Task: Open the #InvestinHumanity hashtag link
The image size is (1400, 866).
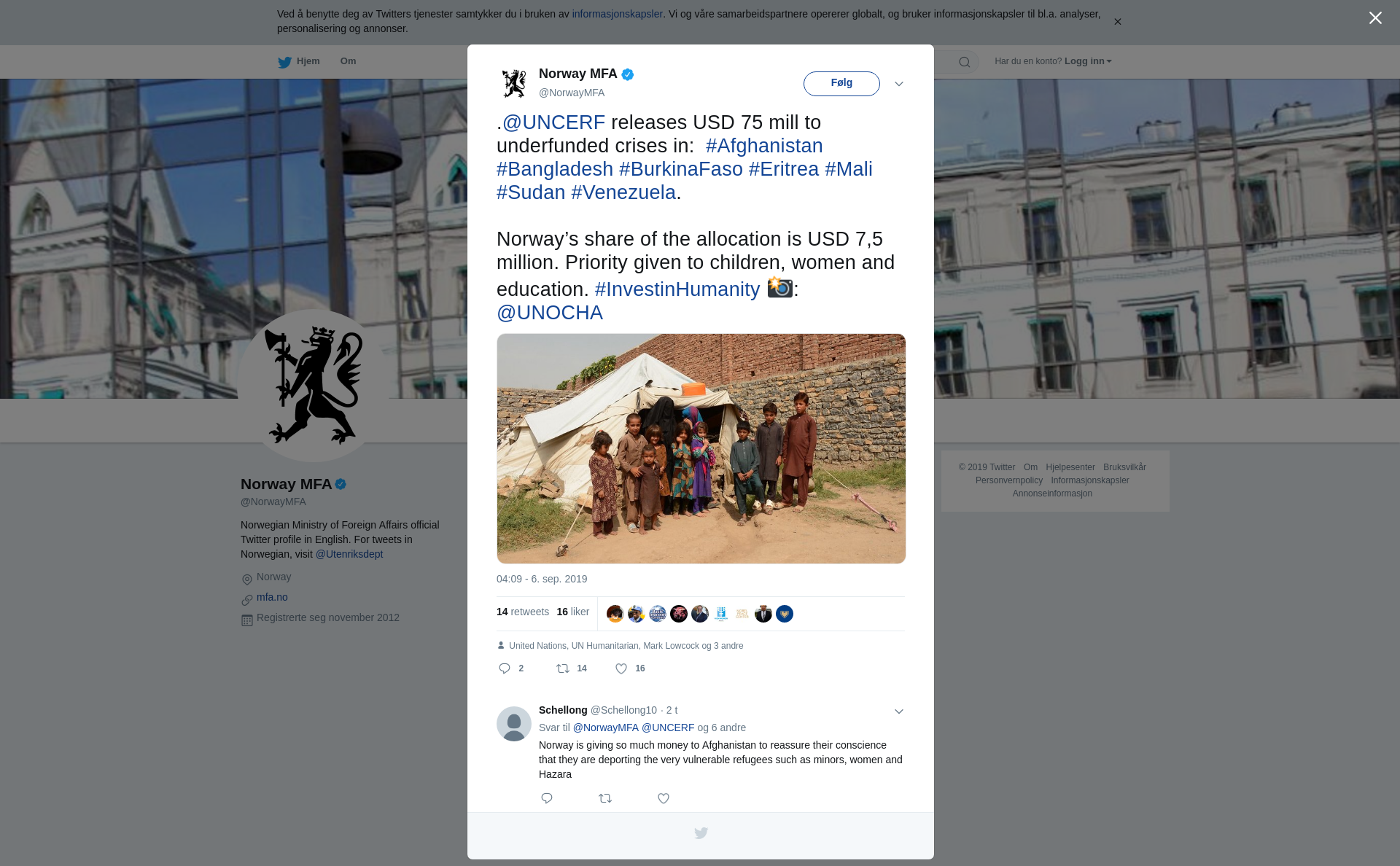Action: tap(677, 289)
